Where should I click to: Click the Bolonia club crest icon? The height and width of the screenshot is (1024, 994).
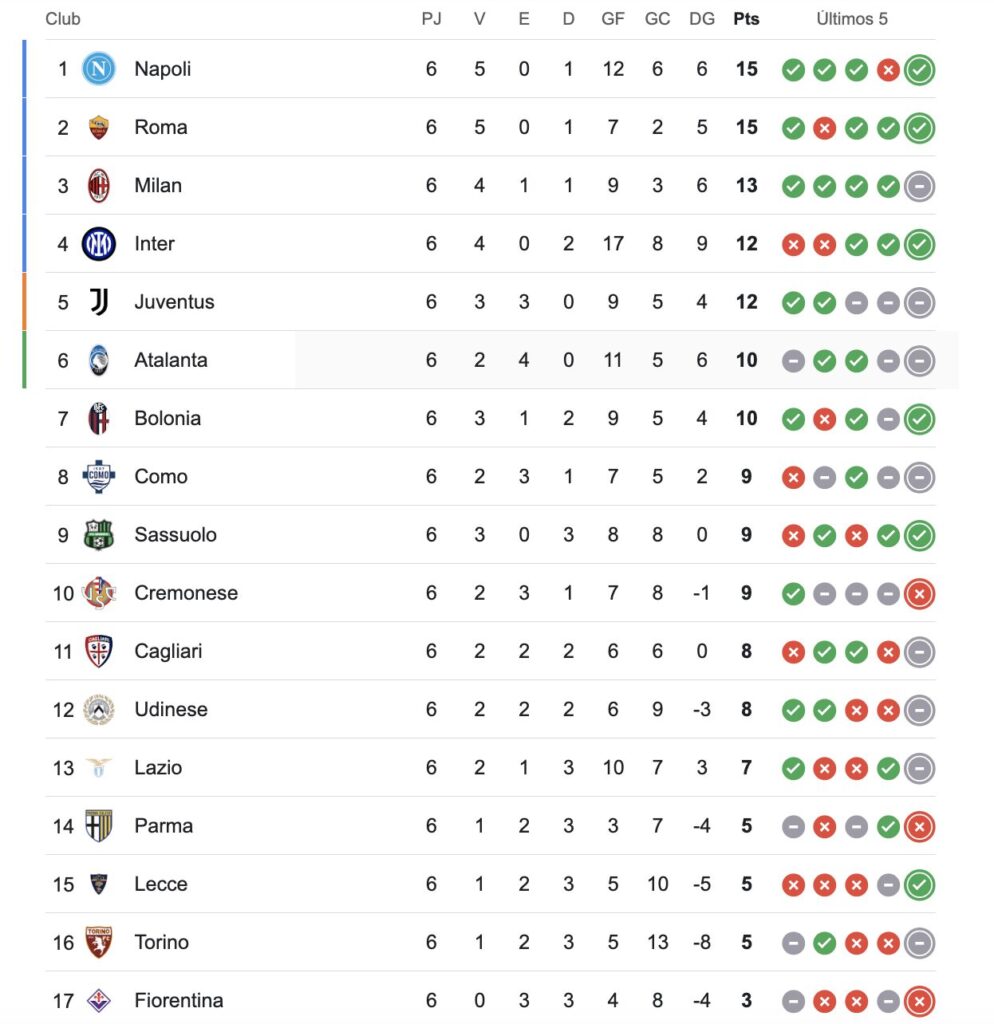coord(99,418)
